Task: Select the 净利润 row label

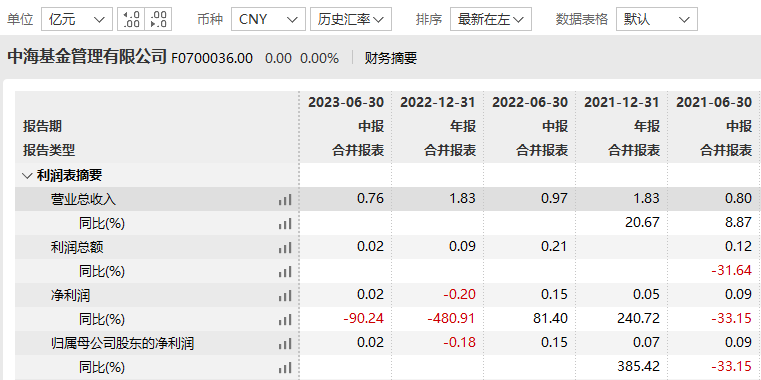Action: coord(70,296)
